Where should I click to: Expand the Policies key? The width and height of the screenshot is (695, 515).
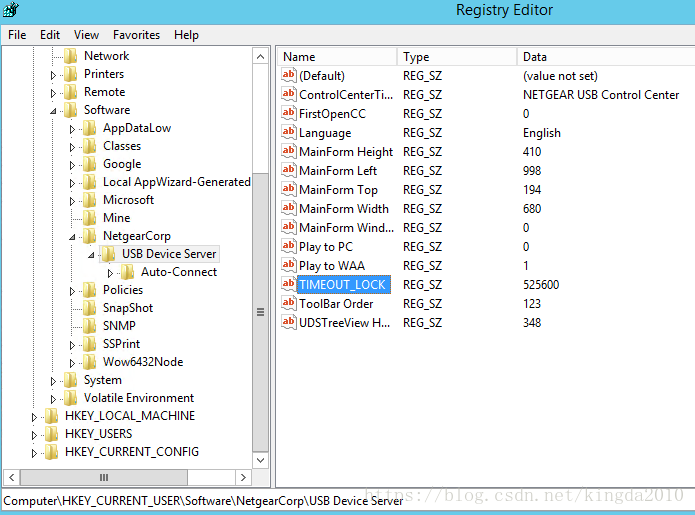pyautogui.click(x=72, y=291)
